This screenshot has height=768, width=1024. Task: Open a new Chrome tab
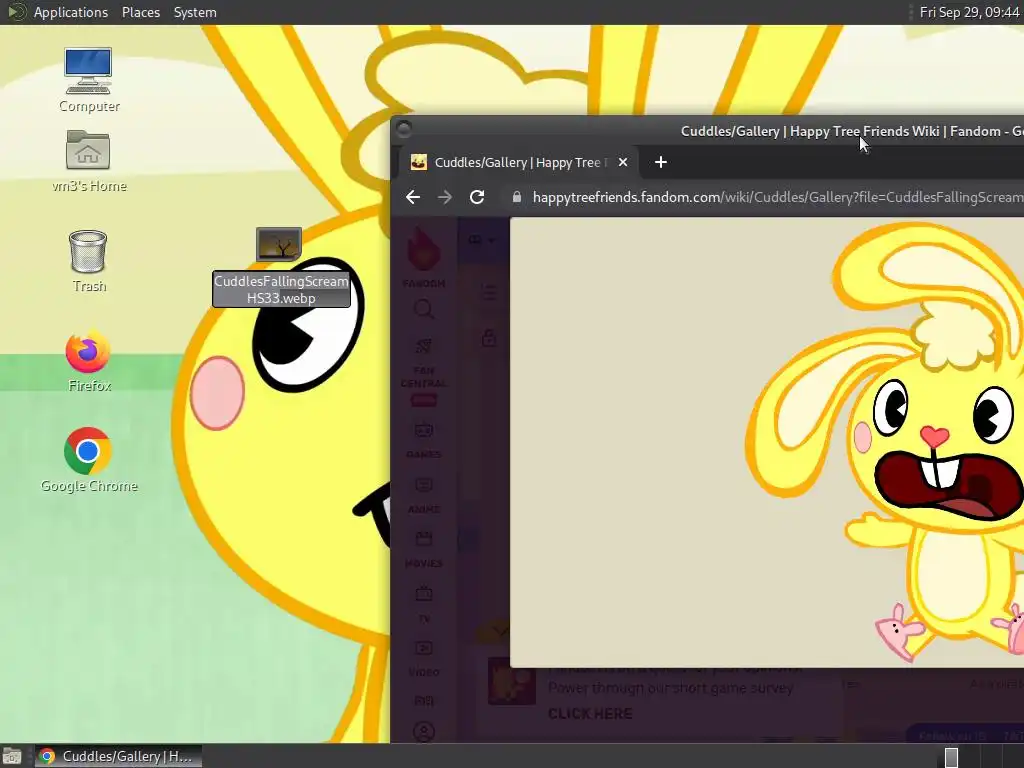[x=661, y=162]
